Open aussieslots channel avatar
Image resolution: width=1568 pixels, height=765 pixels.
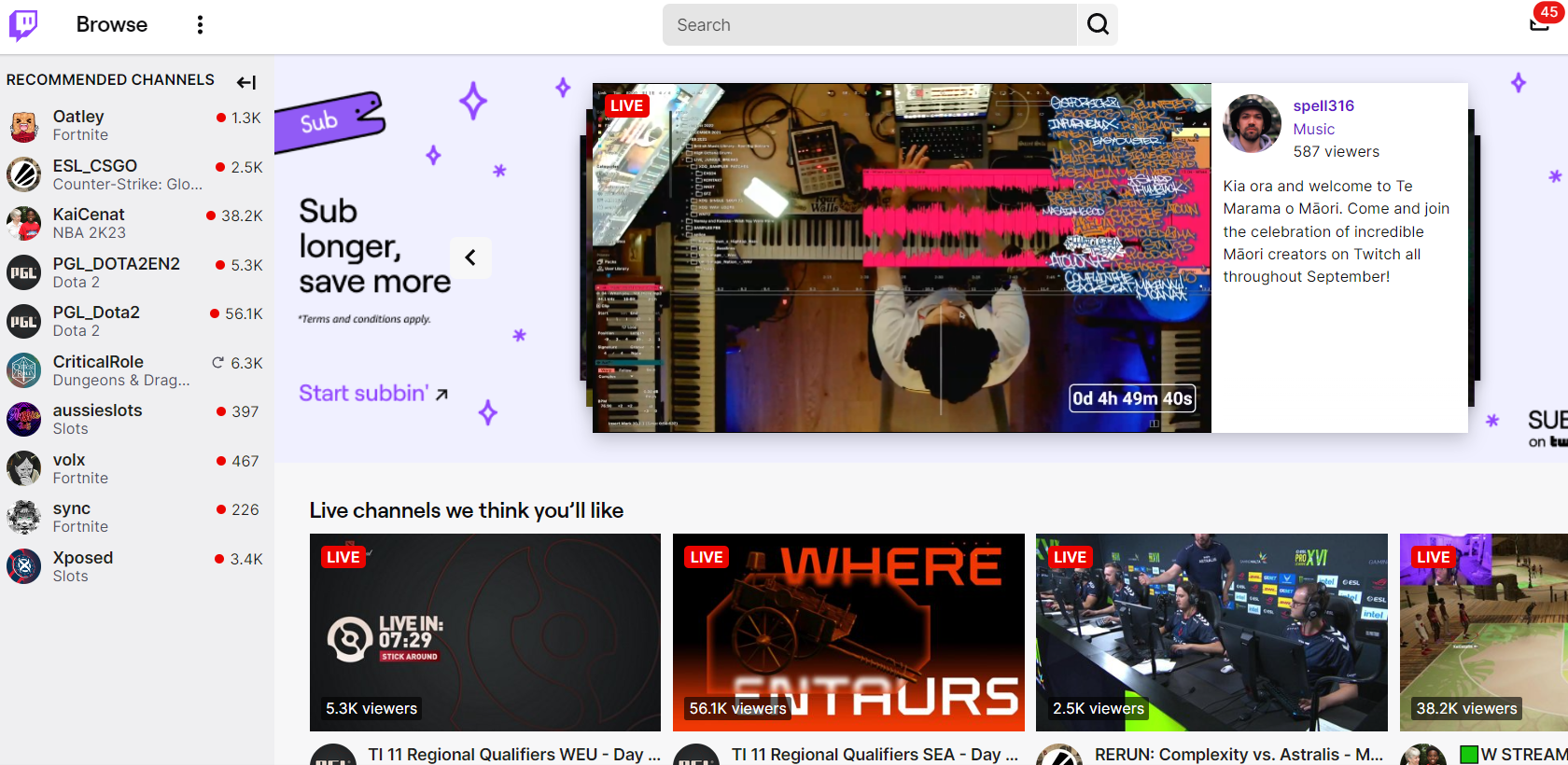click(24, 419)
